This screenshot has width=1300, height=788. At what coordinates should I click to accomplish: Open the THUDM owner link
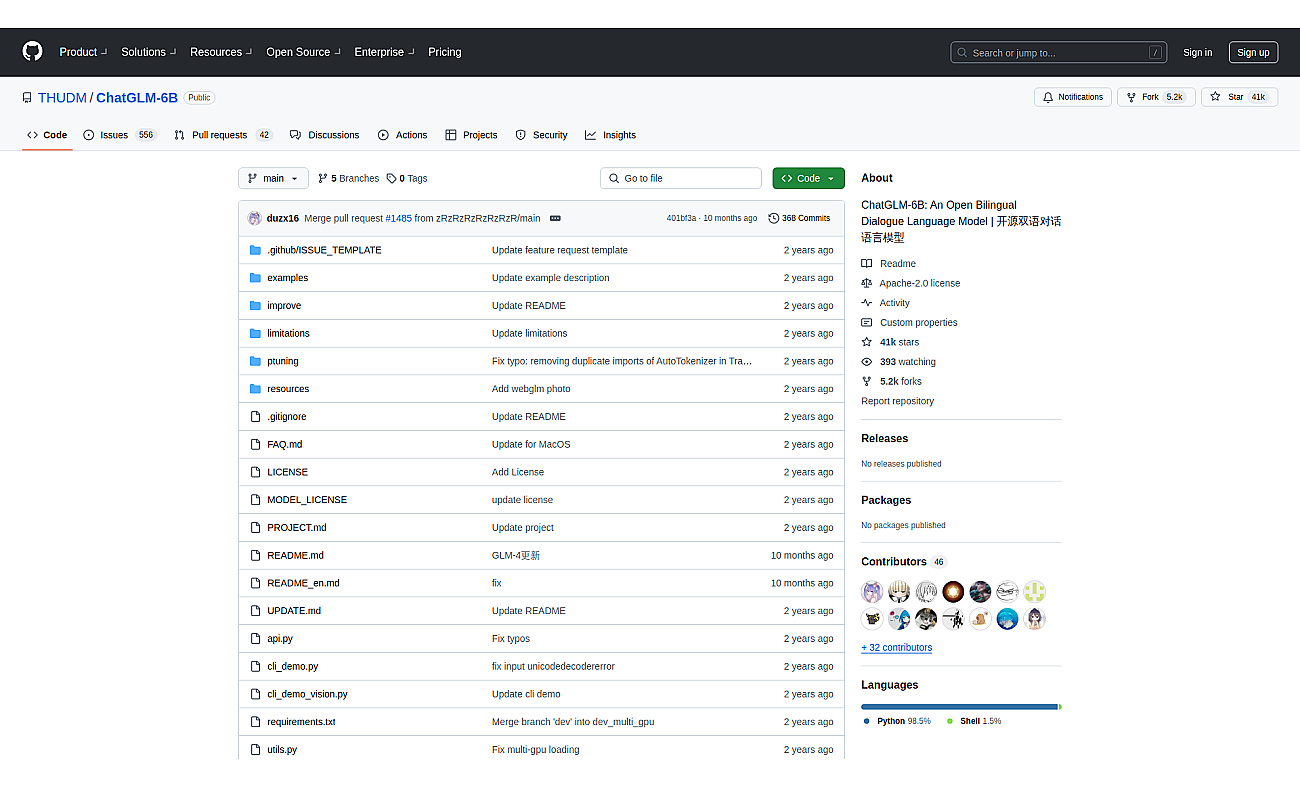click(x=62, y=98)
